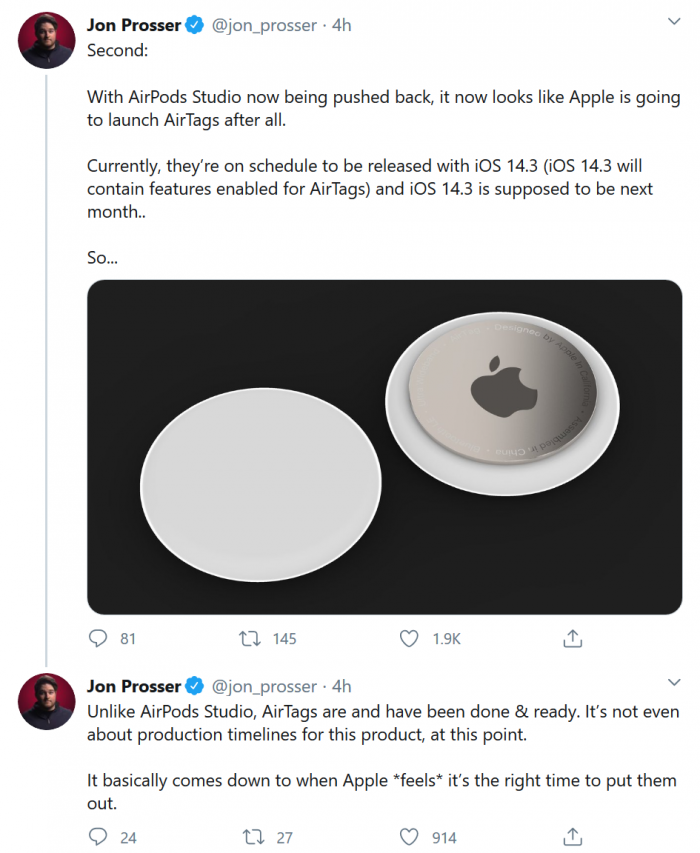Click the verified badge on second tweet
700x853 pixels.
[x=194, y=686]
